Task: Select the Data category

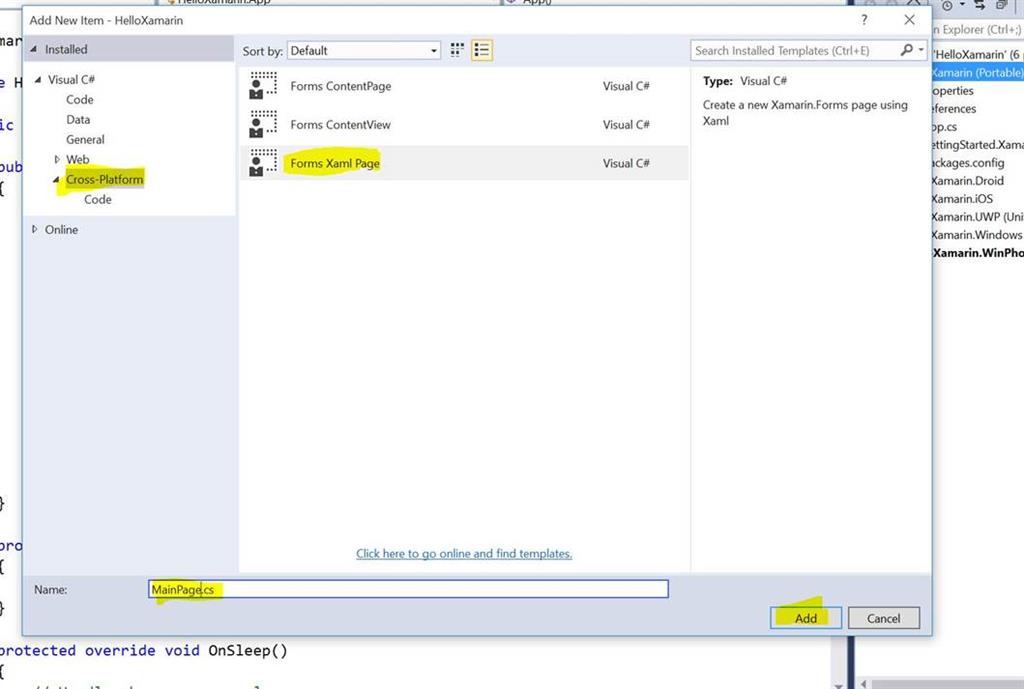Action: point(78,120)
